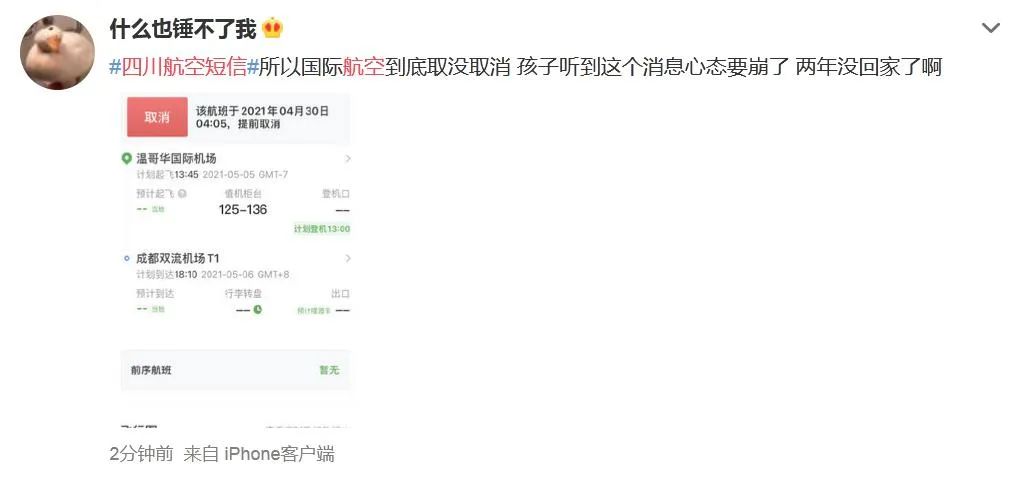
Task: Click the crown VIP badge icon
Action: click(x=273, y=28)
